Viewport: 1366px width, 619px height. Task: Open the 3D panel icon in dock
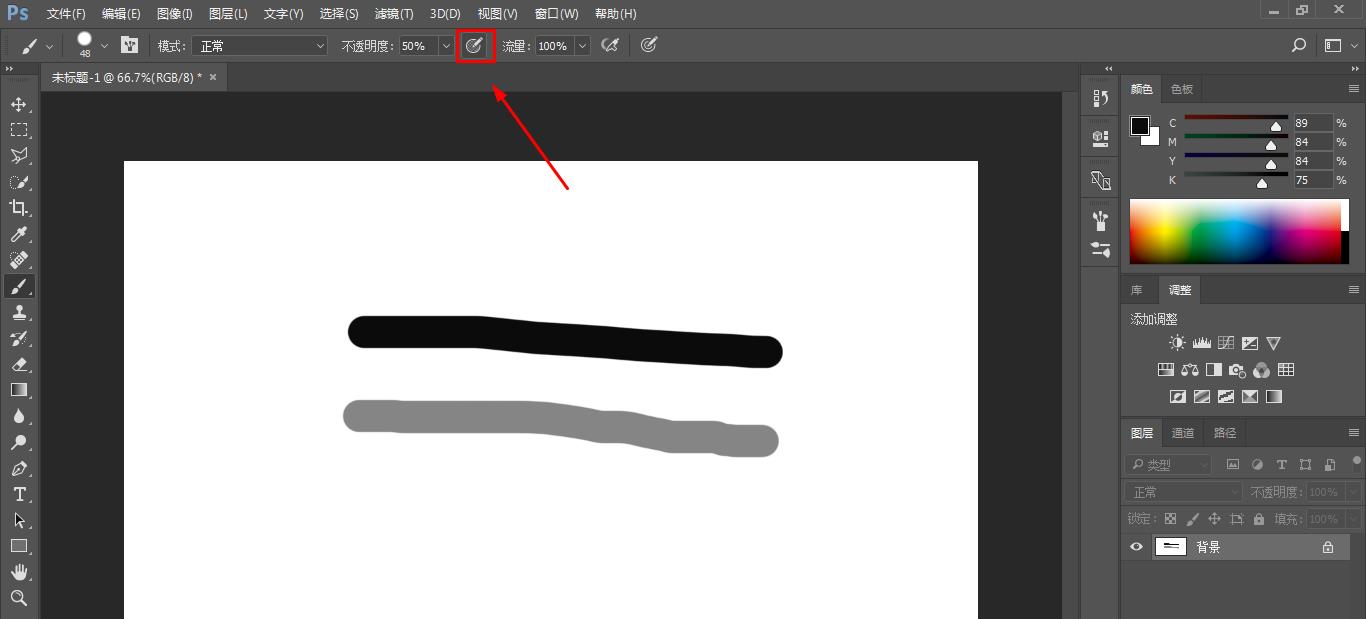(1101, 137)
